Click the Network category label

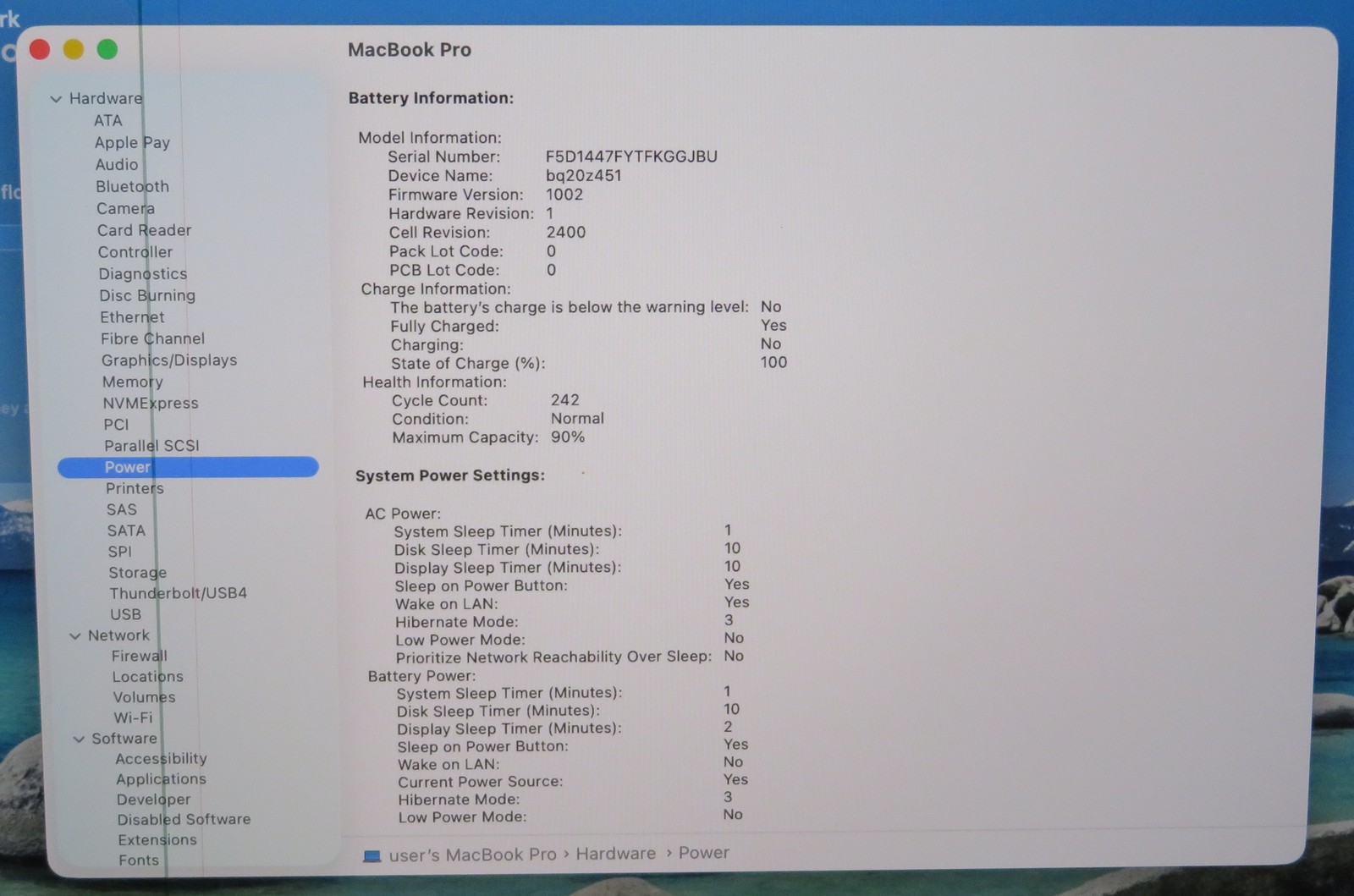(x=118, y=635)
